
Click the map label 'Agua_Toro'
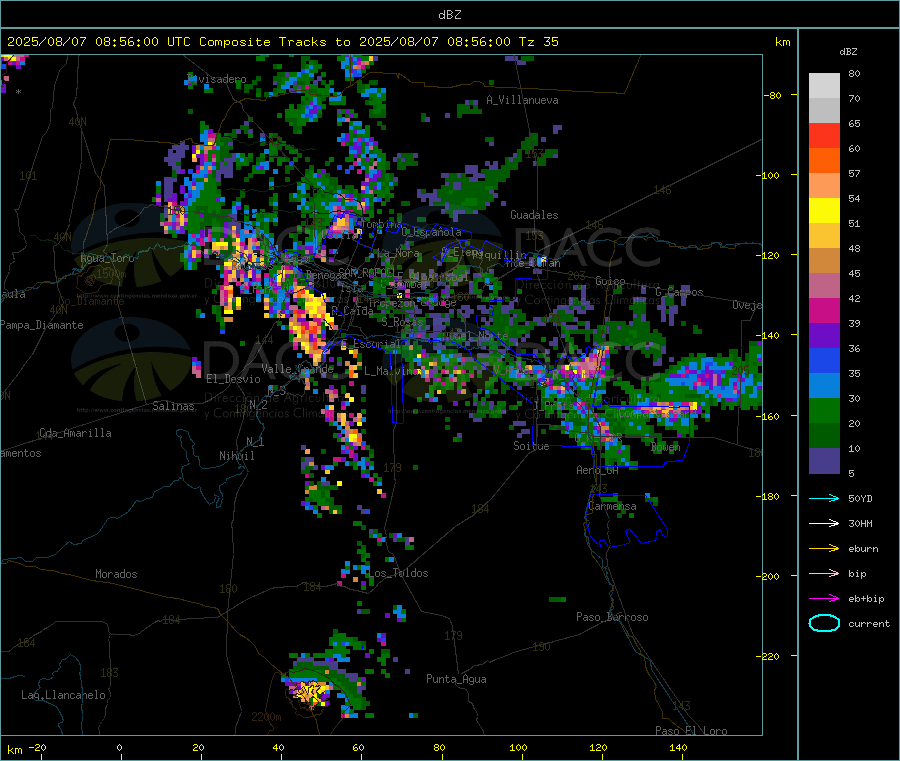(x=107, y=258)
